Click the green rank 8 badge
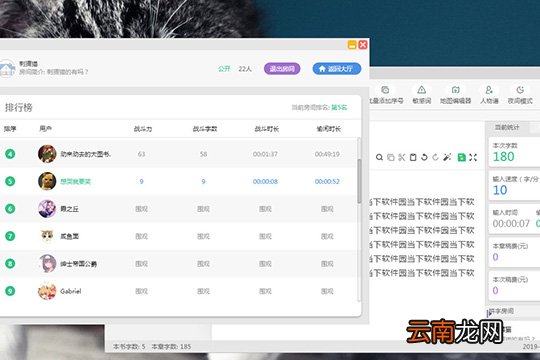 coord(10,264)
